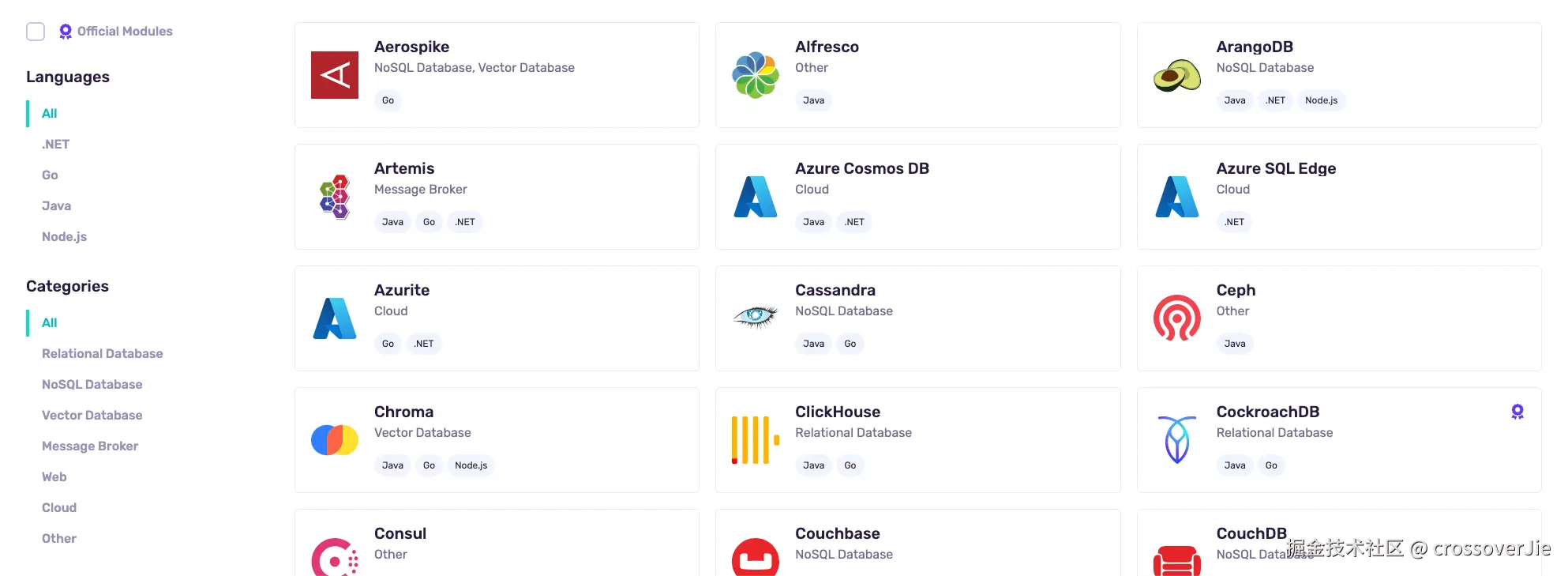This screenshot has width=1568, height=576.
Task: Click the ClickHouse yellow bars logo
Action: point(756,440)
